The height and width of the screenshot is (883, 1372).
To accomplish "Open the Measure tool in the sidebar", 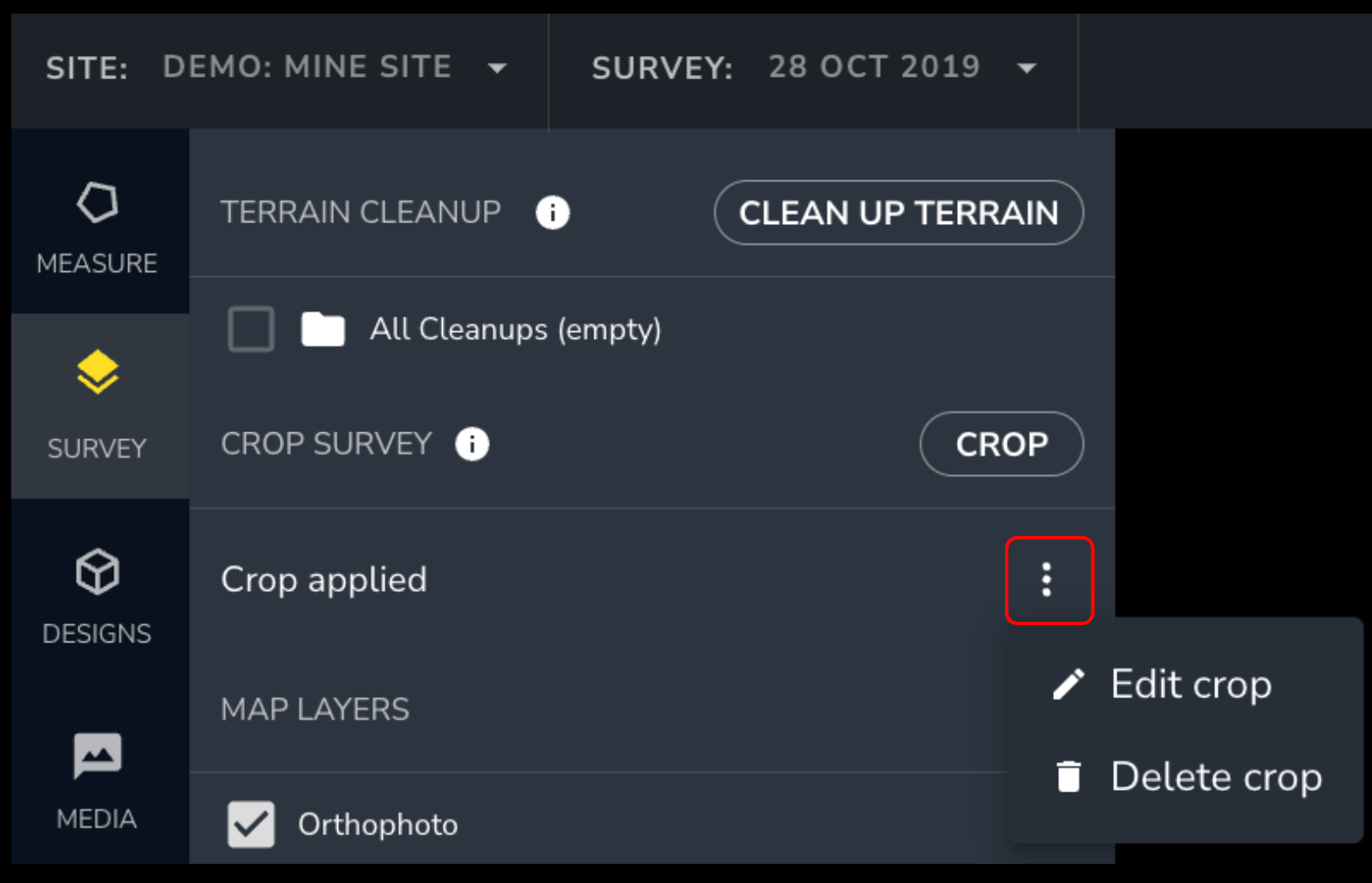I will click(97, 223).
